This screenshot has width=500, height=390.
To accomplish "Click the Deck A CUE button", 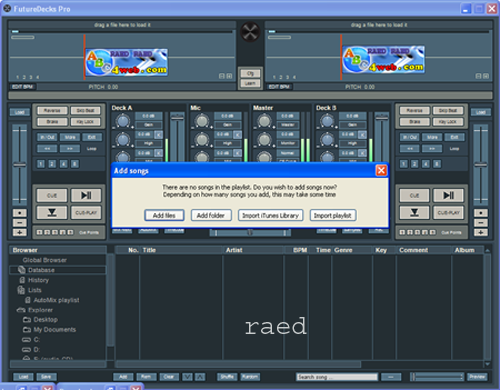I will pos(52,195).
